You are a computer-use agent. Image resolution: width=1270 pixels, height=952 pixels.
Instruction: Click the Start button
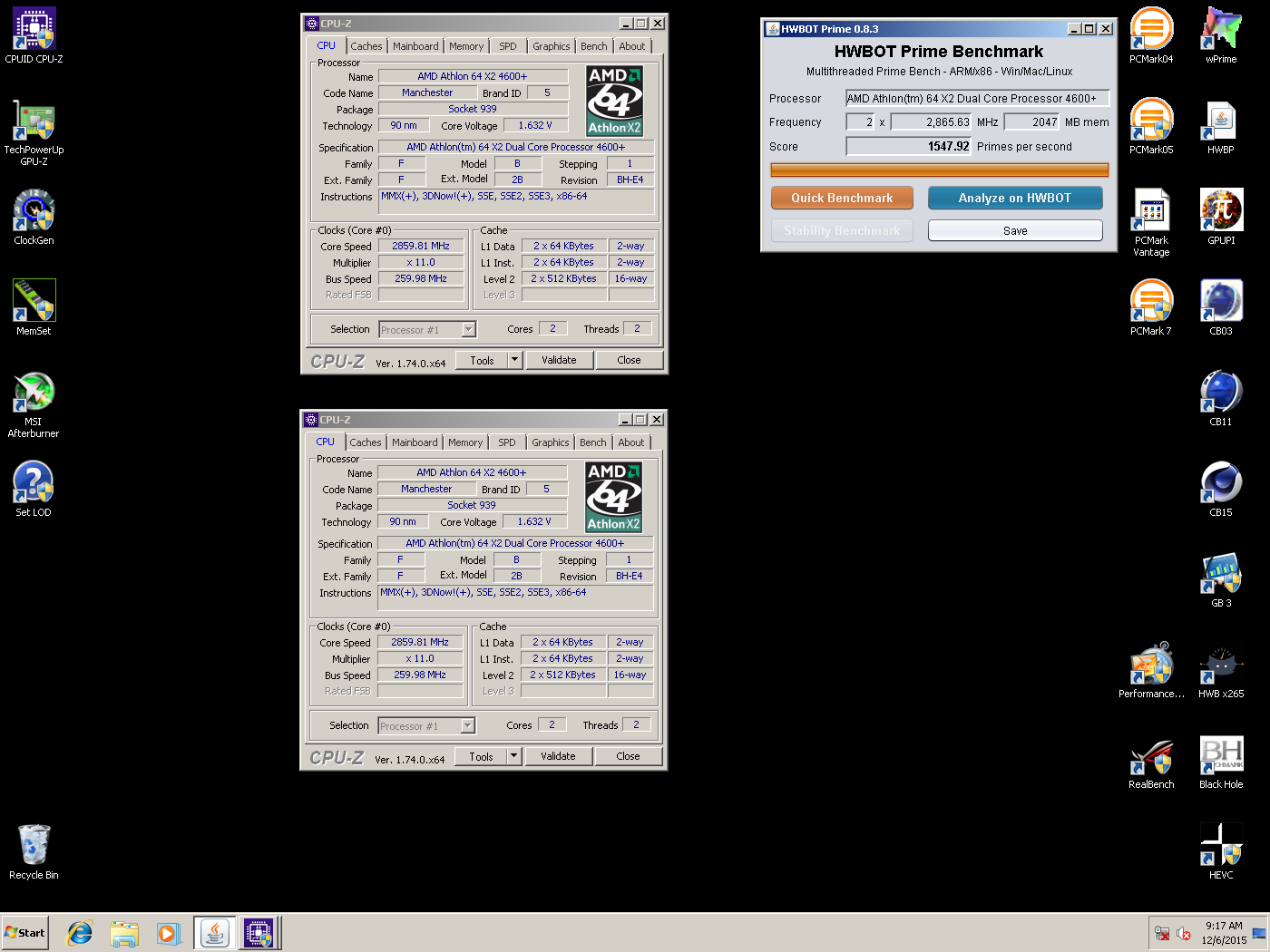(24, 933)
